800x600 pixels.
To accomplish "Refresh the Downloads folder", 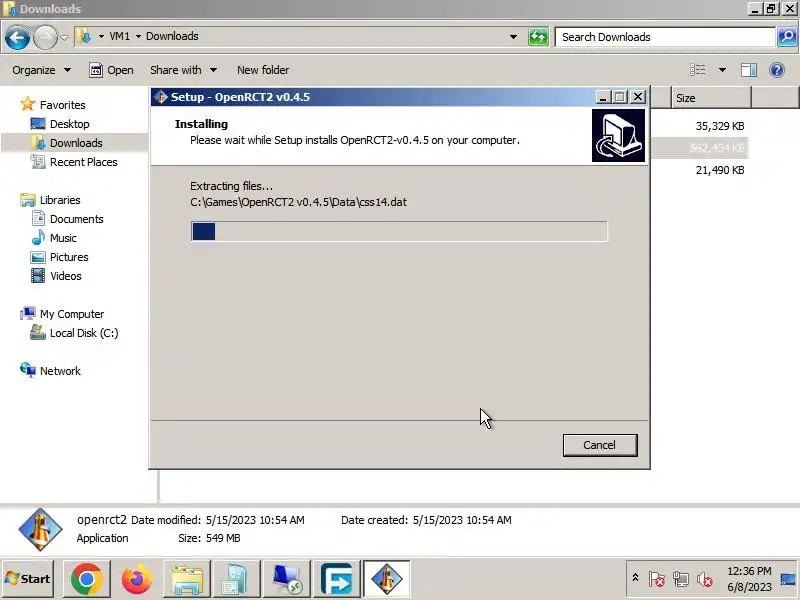I will coord(538,37).
